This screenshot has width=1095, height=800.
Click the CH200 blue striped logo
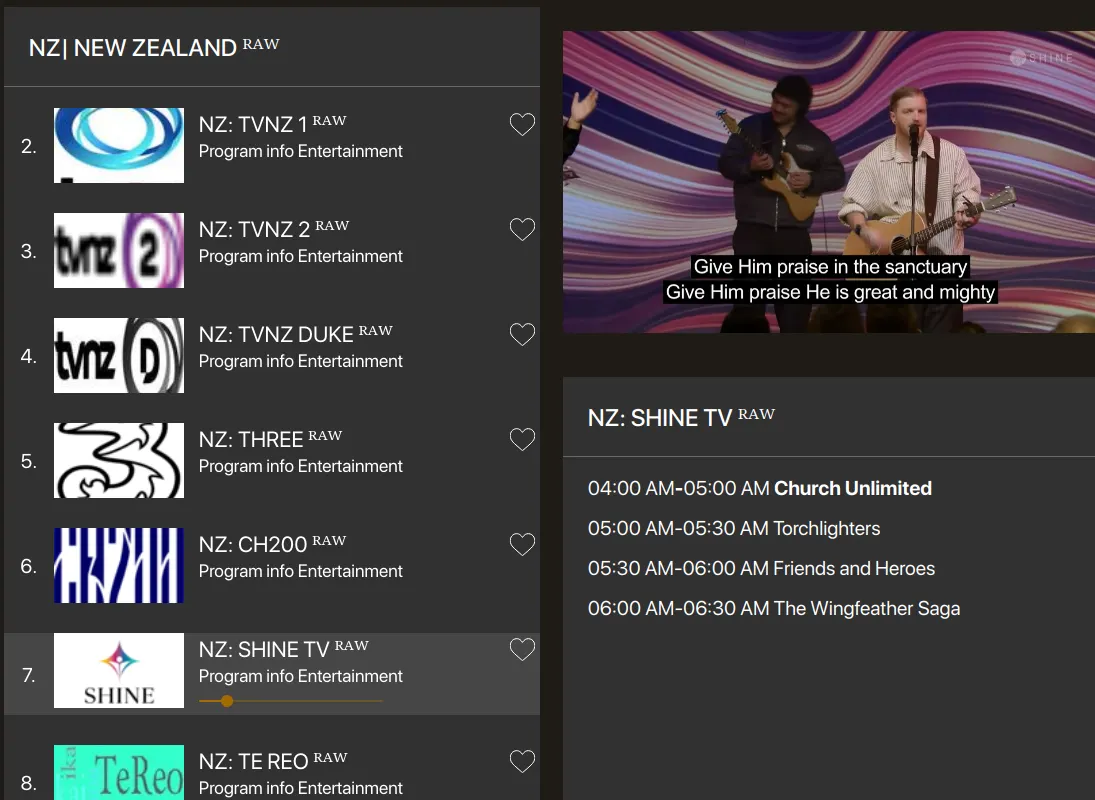pyautogui.click(x=119, y=565)
